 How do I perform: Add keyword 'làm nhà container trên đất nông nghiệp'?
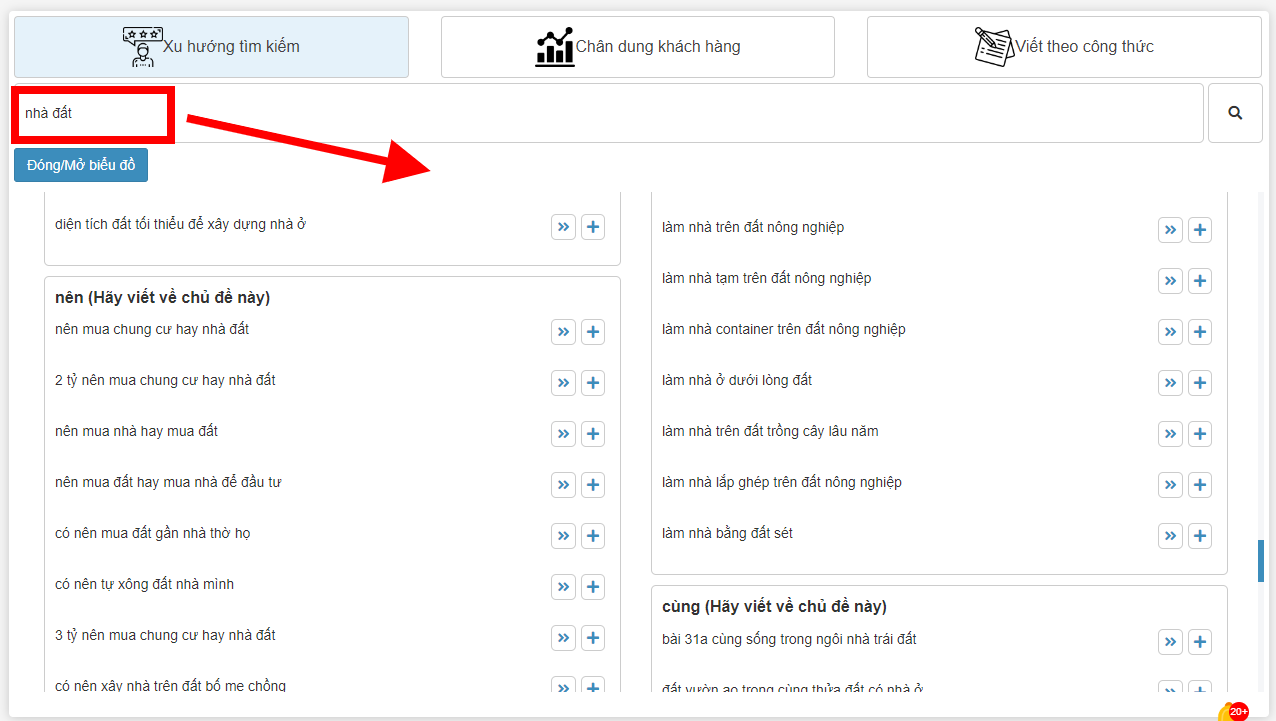click(1200, 331)
